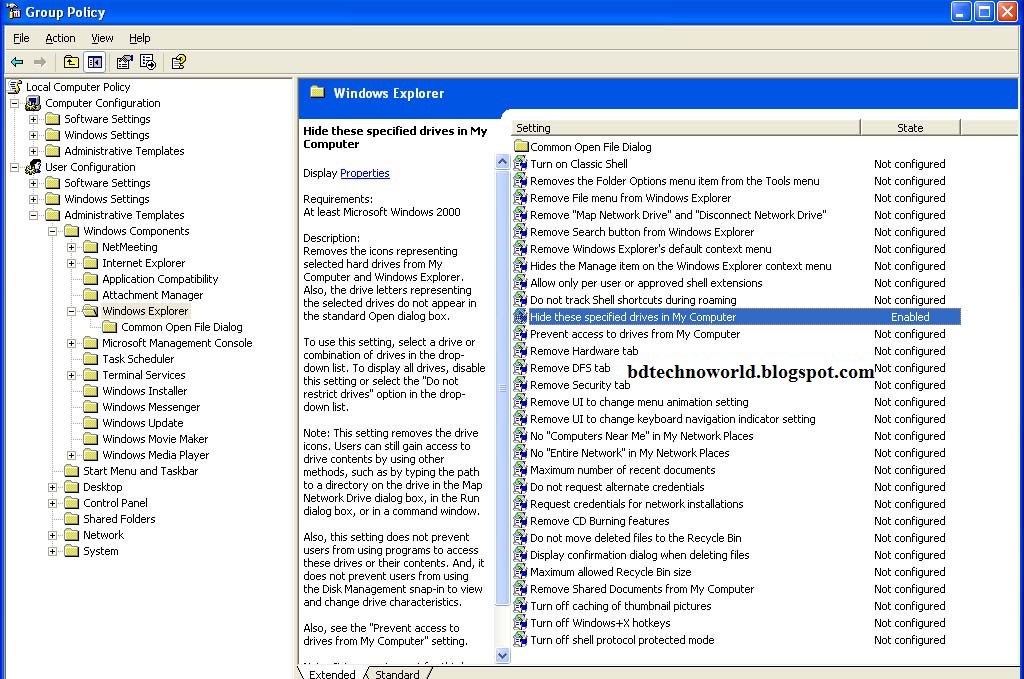Click the Windows Update folder icon
1024x679 pixels.
[x=91, y=423]
